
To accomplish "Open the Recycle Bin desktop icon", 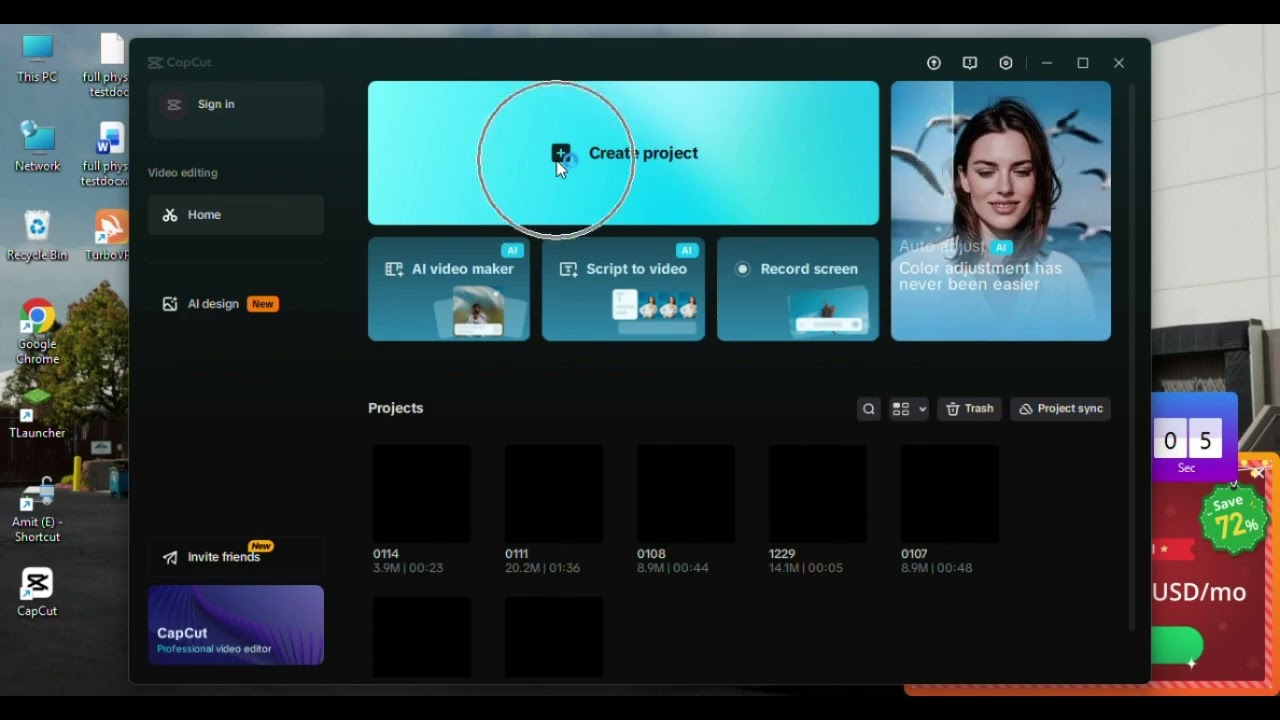I will point(37,236).
